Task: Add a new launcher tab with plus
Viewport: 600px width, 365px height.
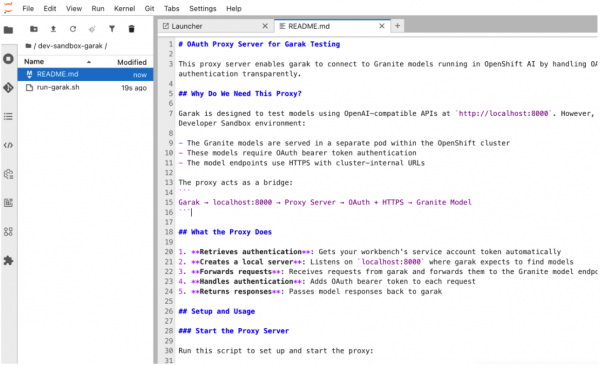Action: [x=397, y=26]
